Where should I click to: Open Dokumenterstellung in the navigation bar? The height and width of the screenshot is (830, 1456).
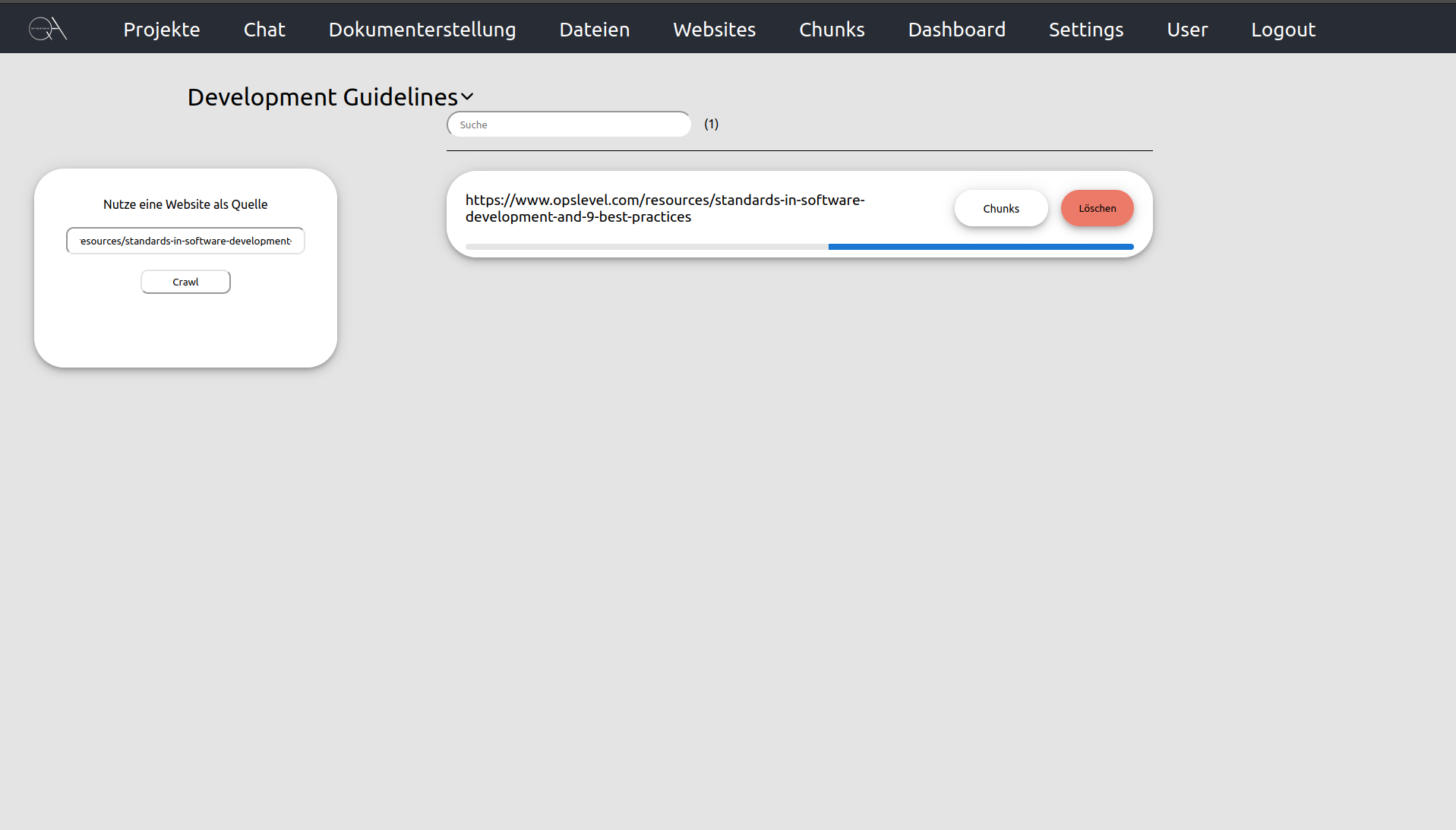click(422, 30)
